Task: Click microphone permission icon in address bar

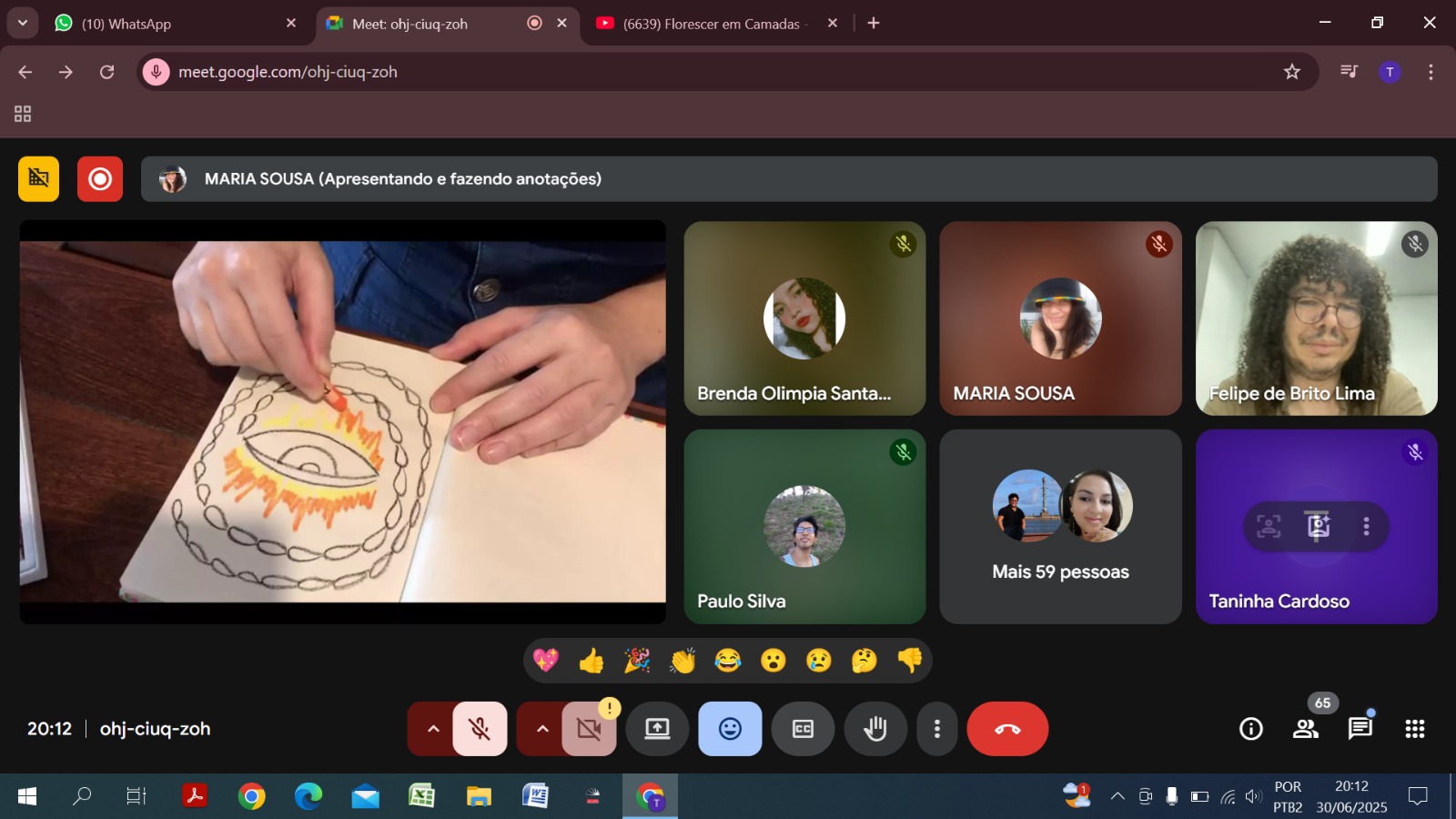Action: tap(157, 72)
